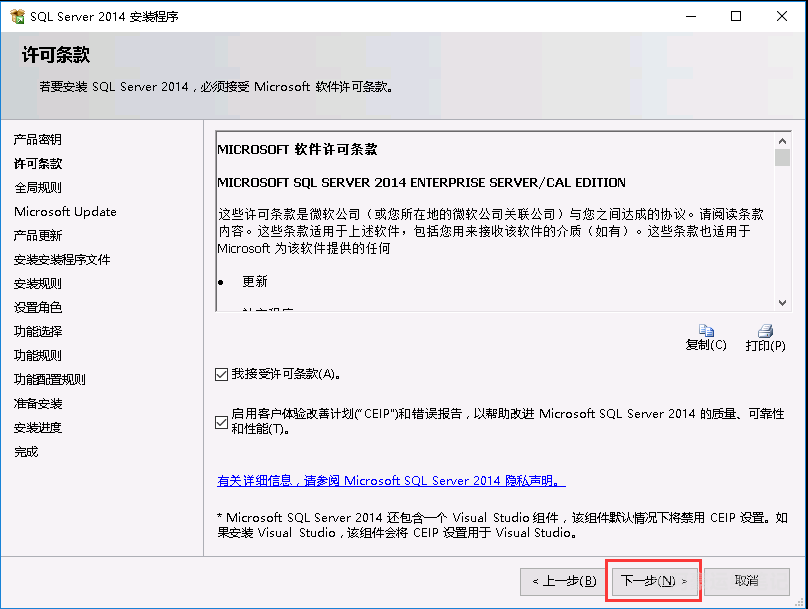Select the 产品密钥 step in sidebar
The image size is (808, 609).
[38, 140]
